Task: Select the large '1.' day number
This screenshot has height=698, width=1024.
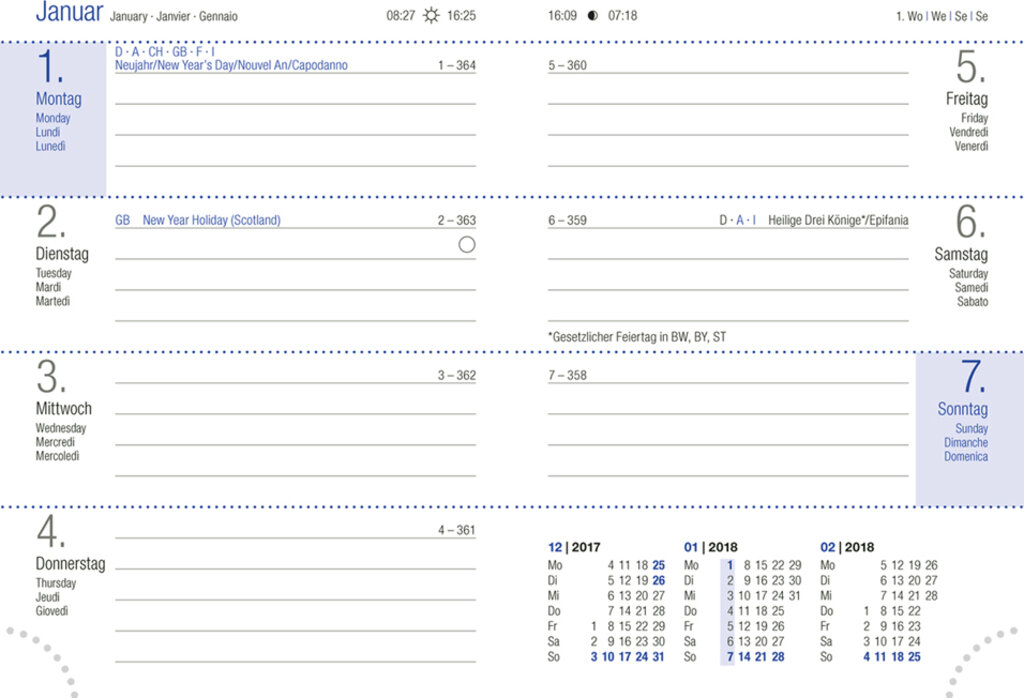Action: click(x=50, y=67)
